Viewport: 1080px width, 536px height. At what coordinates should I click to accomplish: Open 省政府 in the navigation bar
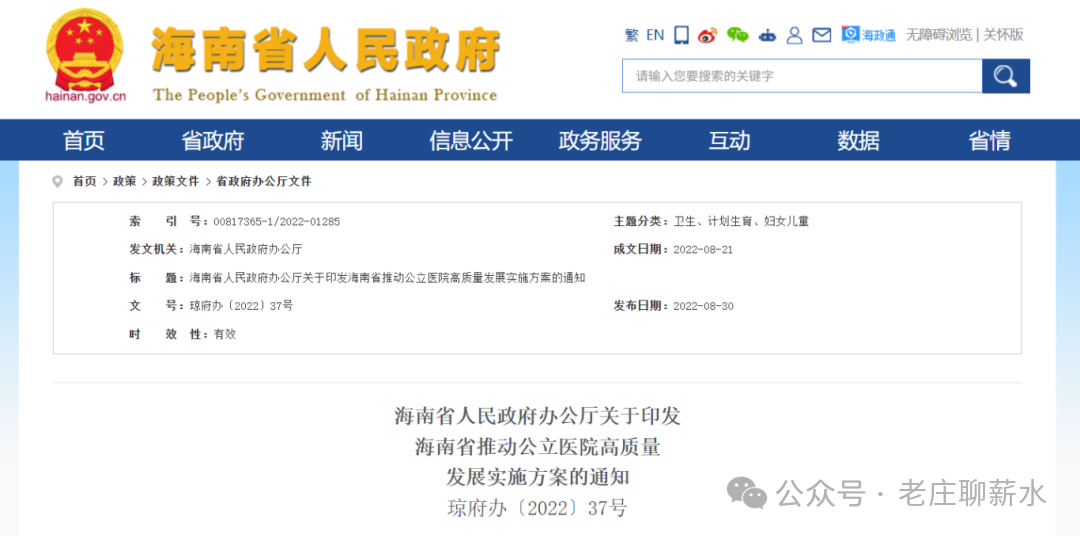[213, 141]
